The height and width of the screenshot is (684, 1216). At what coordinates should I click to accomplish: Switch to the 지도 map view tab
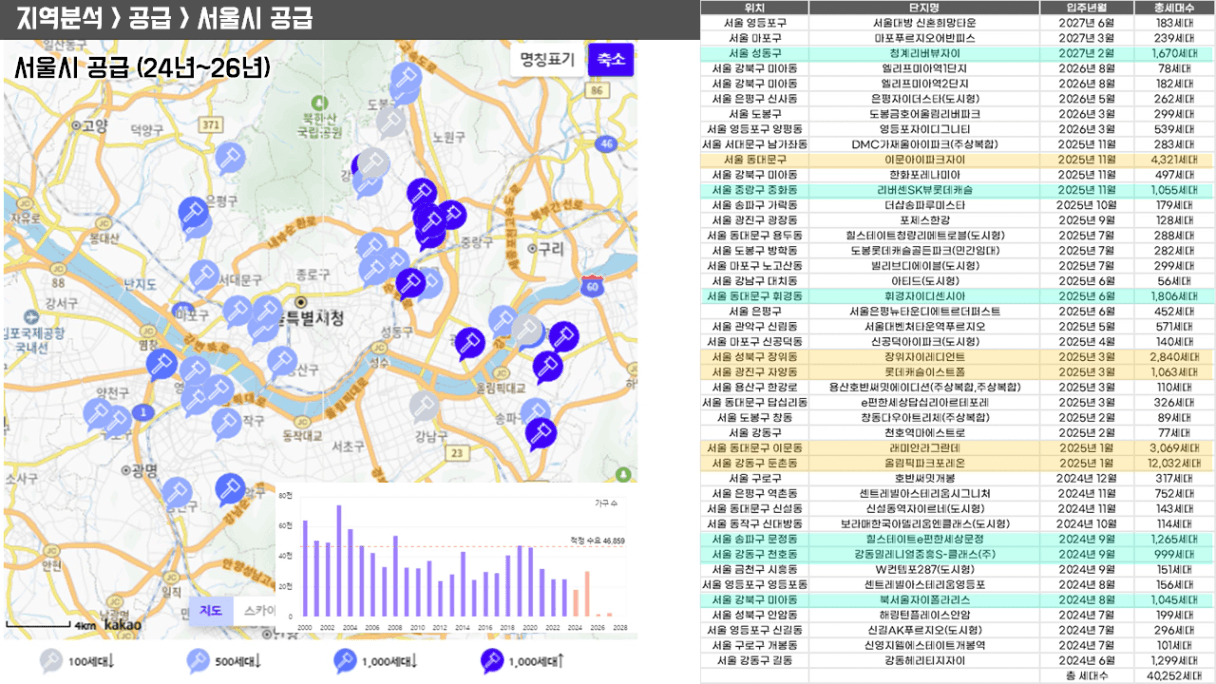210,611
